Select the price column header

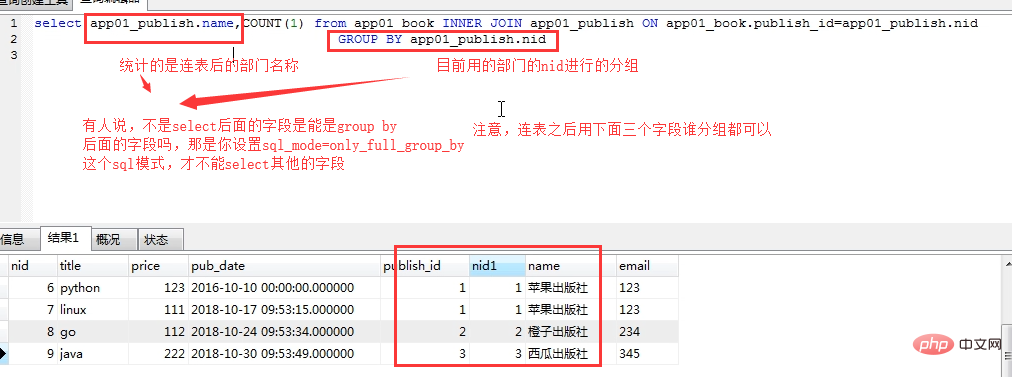(x=157, y=265)
